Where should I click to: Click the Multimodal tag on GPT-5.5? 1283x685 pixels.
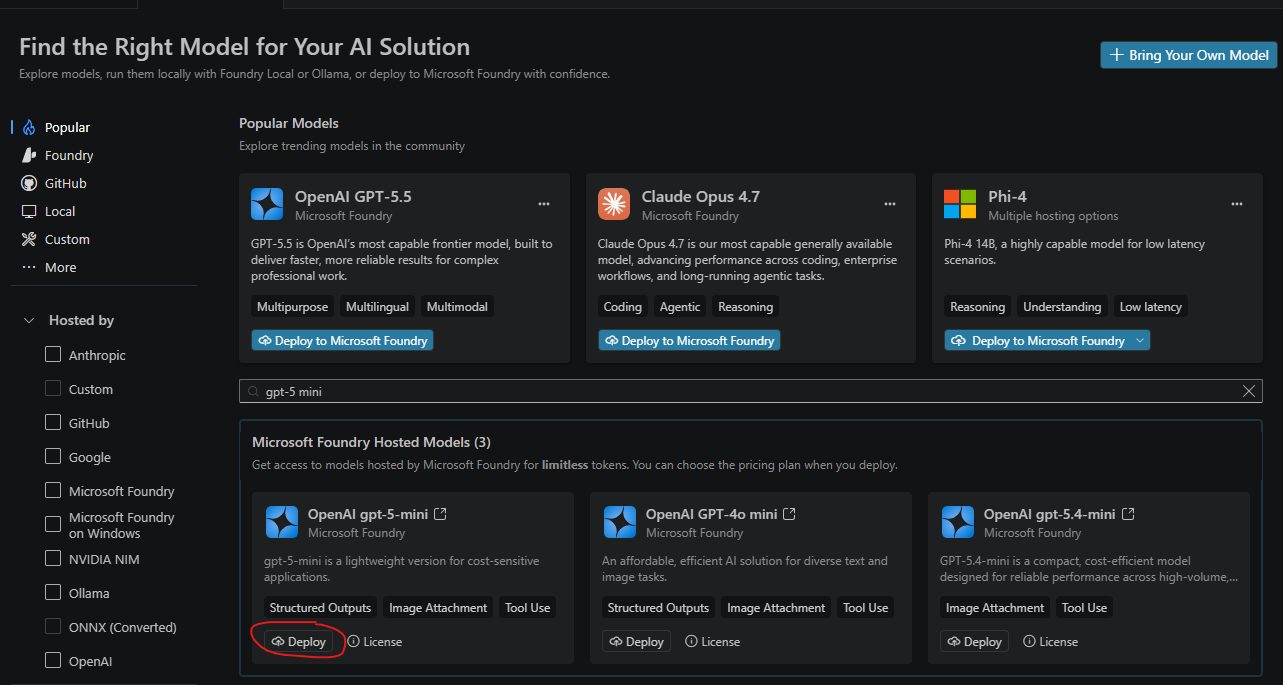(x=457, y=307)
